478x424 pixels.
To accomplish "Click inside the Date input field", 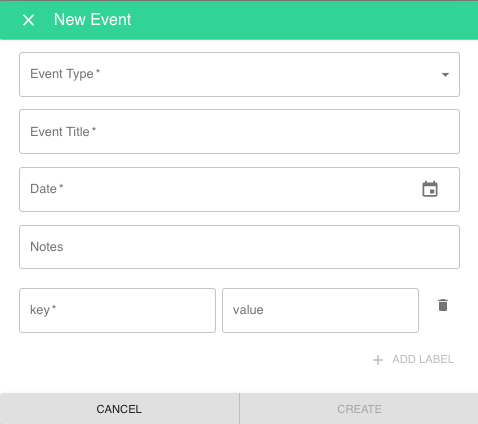I will [239, 189].
